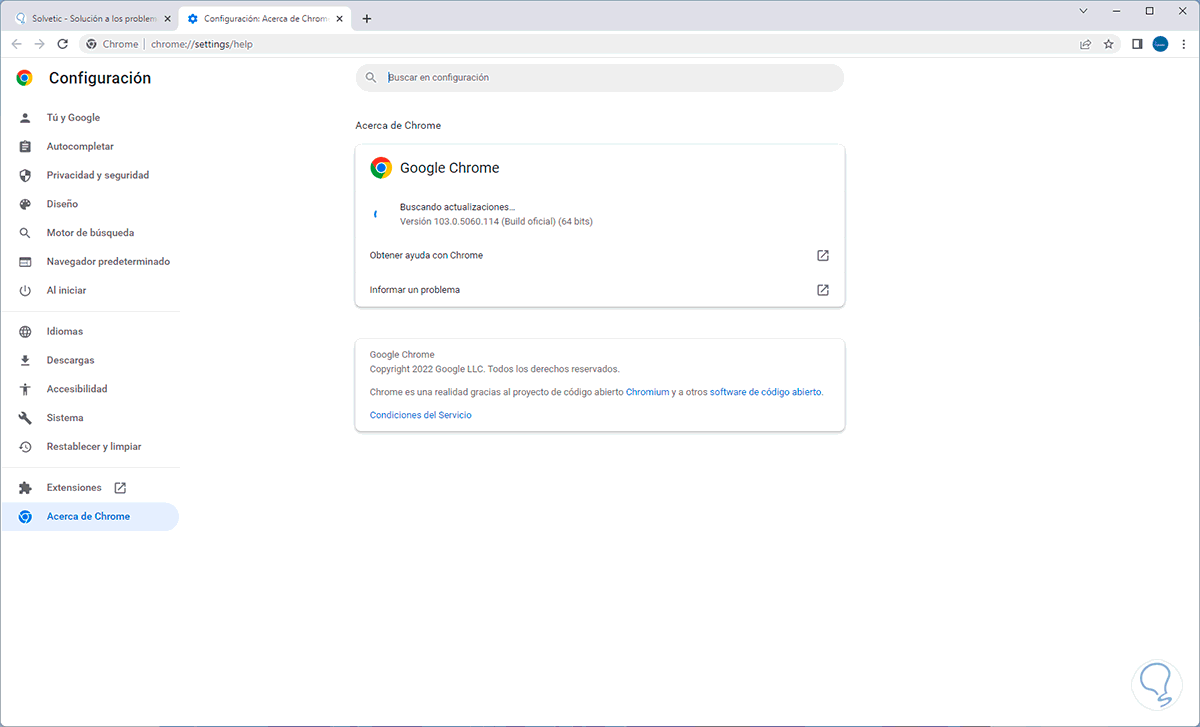
Task: Click the update progress spinner
Action: pyautogui.click(x=378, y=214)
